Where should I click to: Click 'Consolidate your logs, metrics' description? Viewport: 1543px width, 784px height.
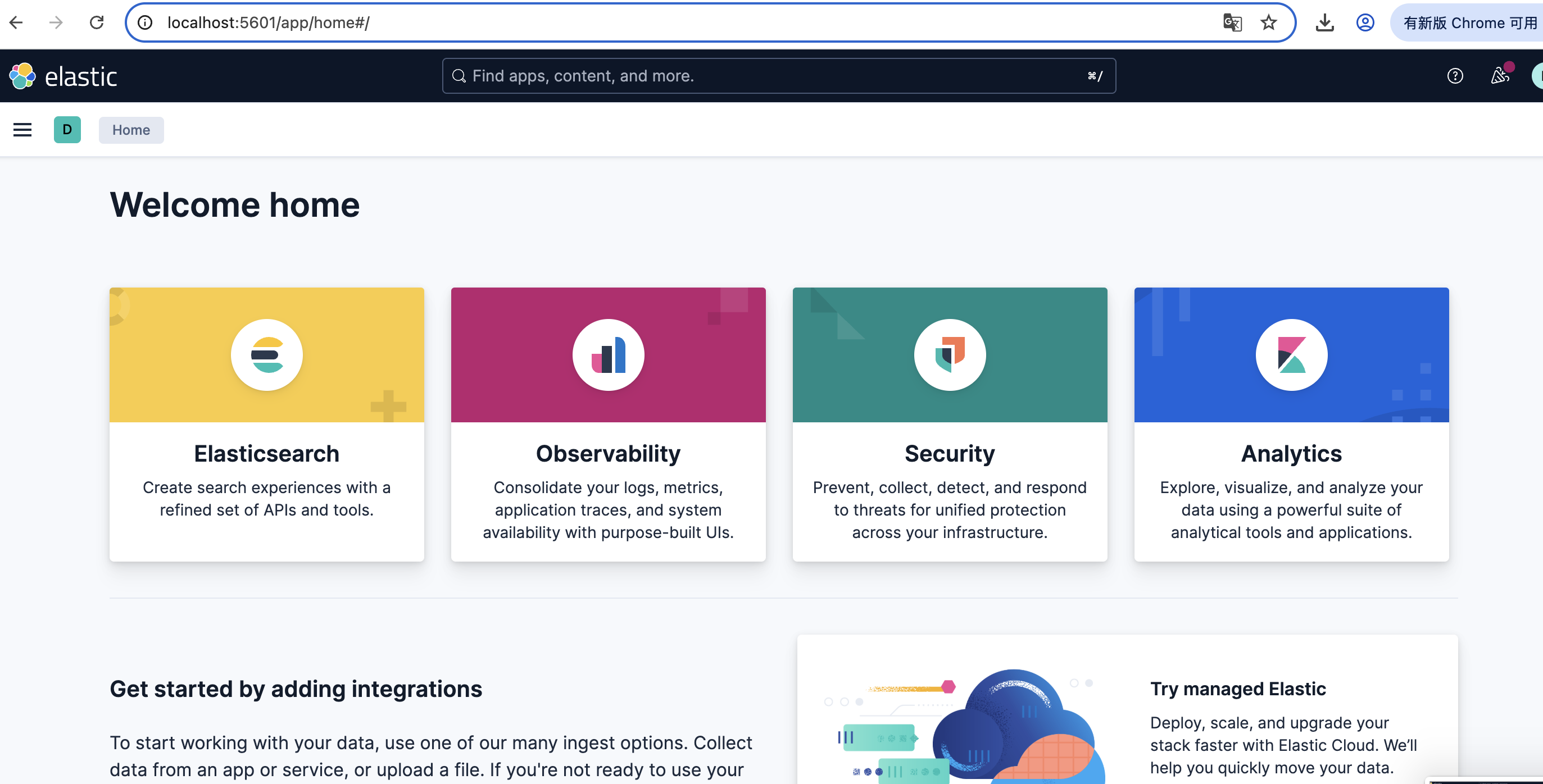pos(609,510)
